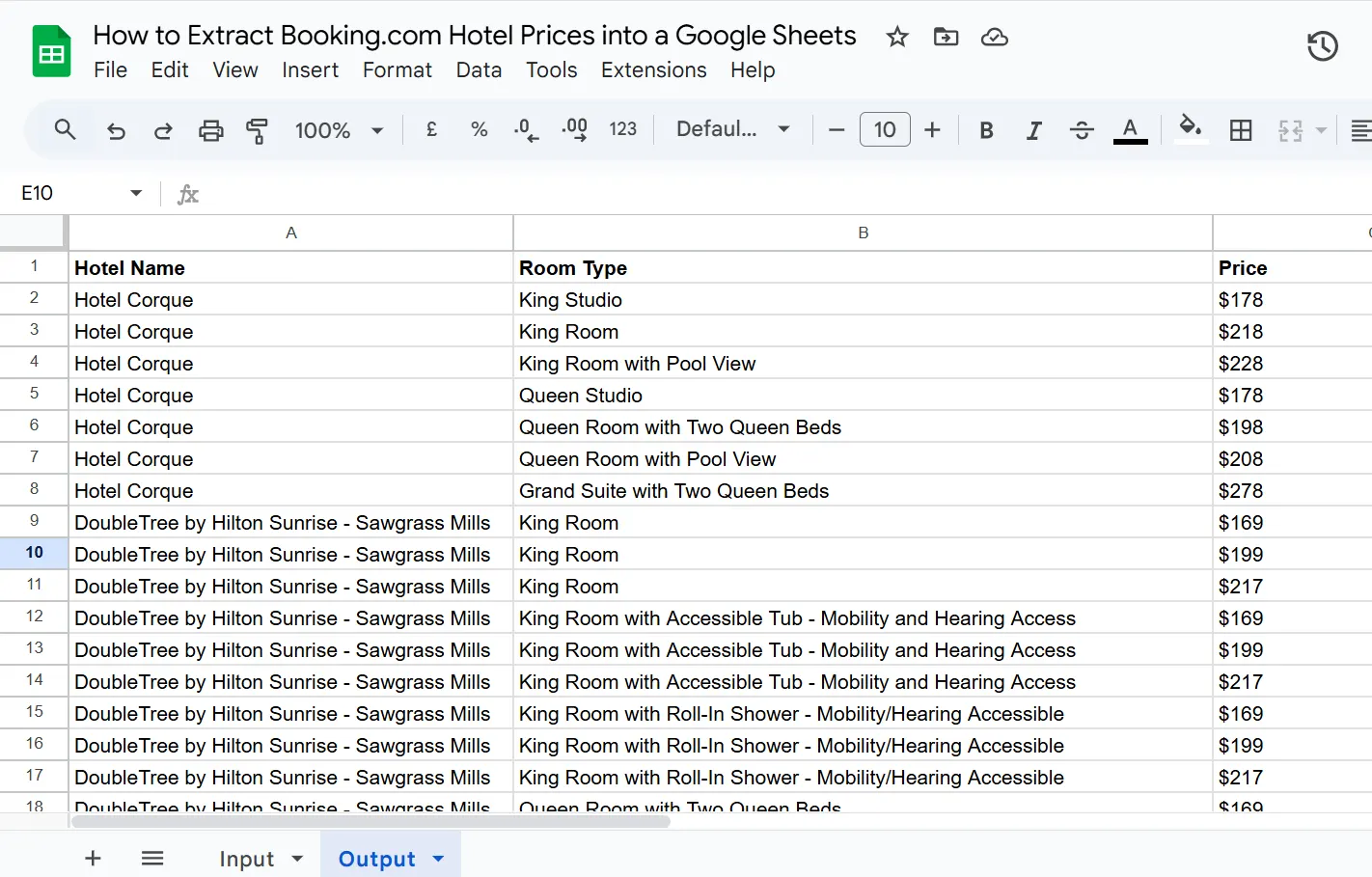Expand merge cells options arrow
Image resolution: width=1372 pixels, height=877 pixels.
1321,130
